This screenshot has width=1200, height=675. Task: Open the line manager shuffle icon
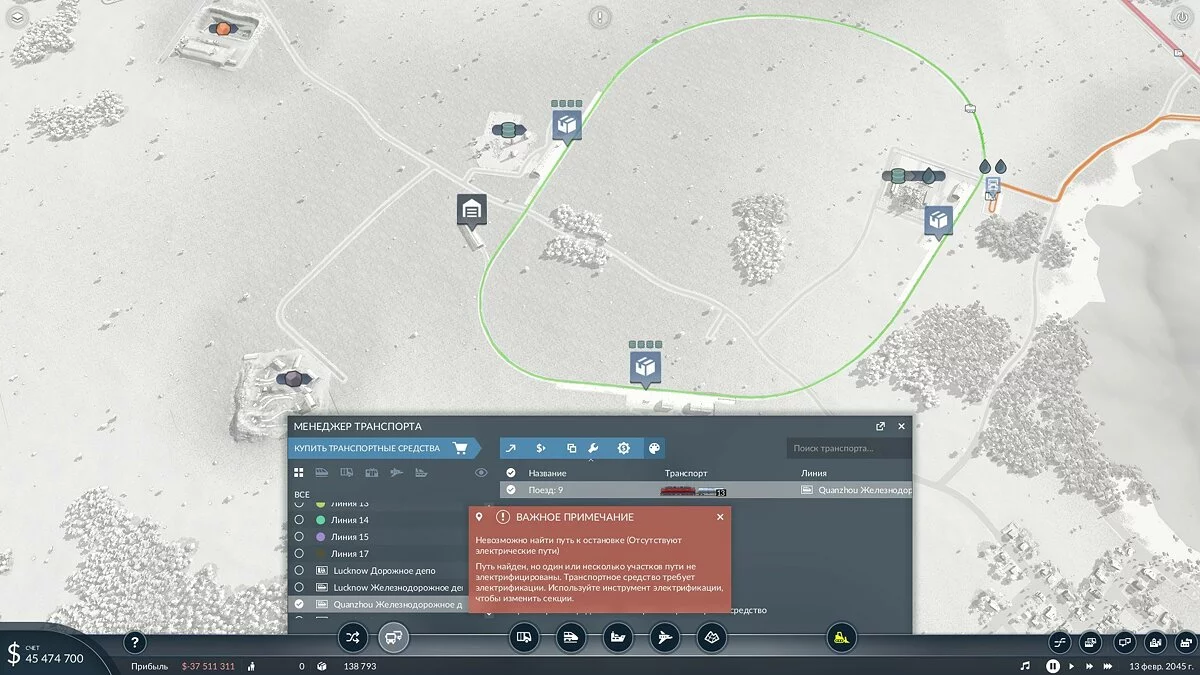pyautogui.click(x=352, y=637)
